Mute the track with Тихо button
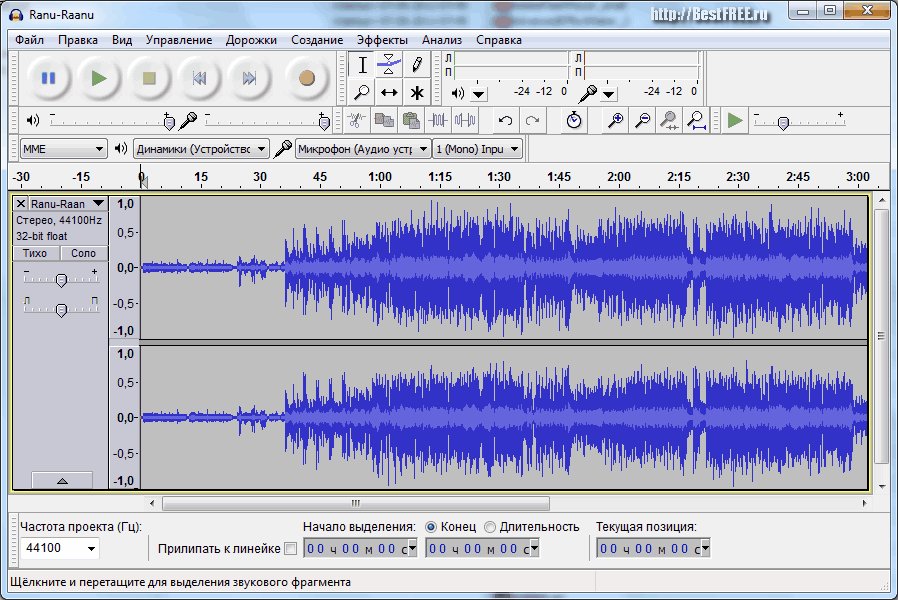The image size is (898, 600). tap(34, 253)
